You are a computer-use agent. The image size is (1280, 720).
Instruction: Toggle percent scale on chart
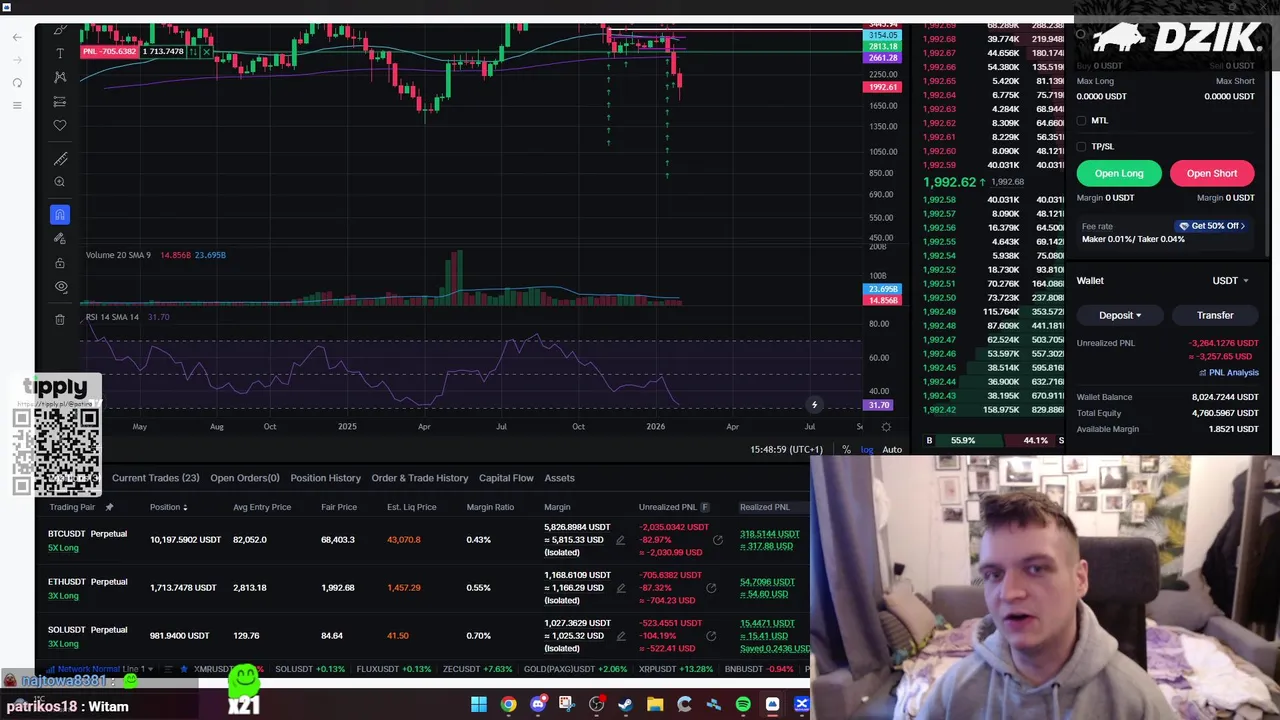coord(847,450)
